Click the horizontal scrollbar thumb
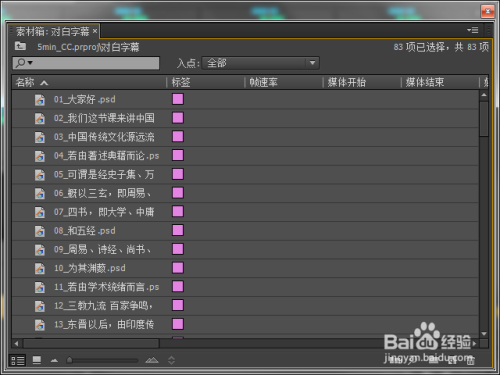 click(x=91, y=343)
